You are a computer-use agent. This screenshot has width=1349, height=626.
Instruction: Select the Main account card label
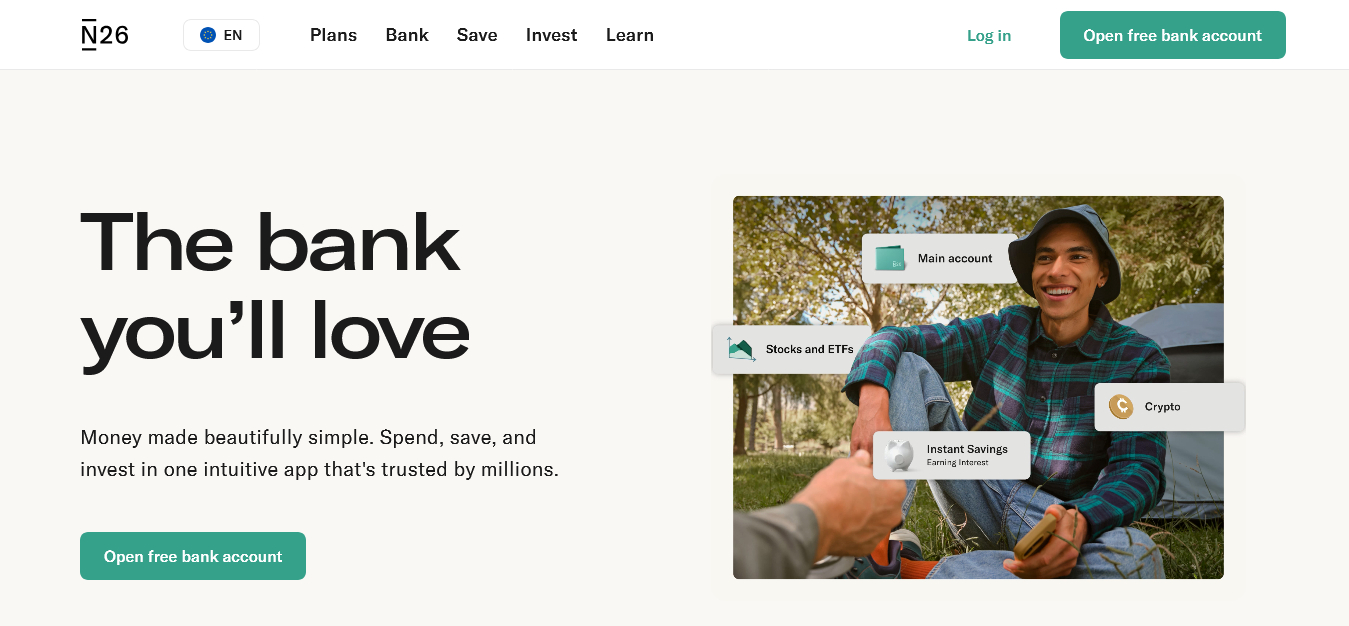955,258
